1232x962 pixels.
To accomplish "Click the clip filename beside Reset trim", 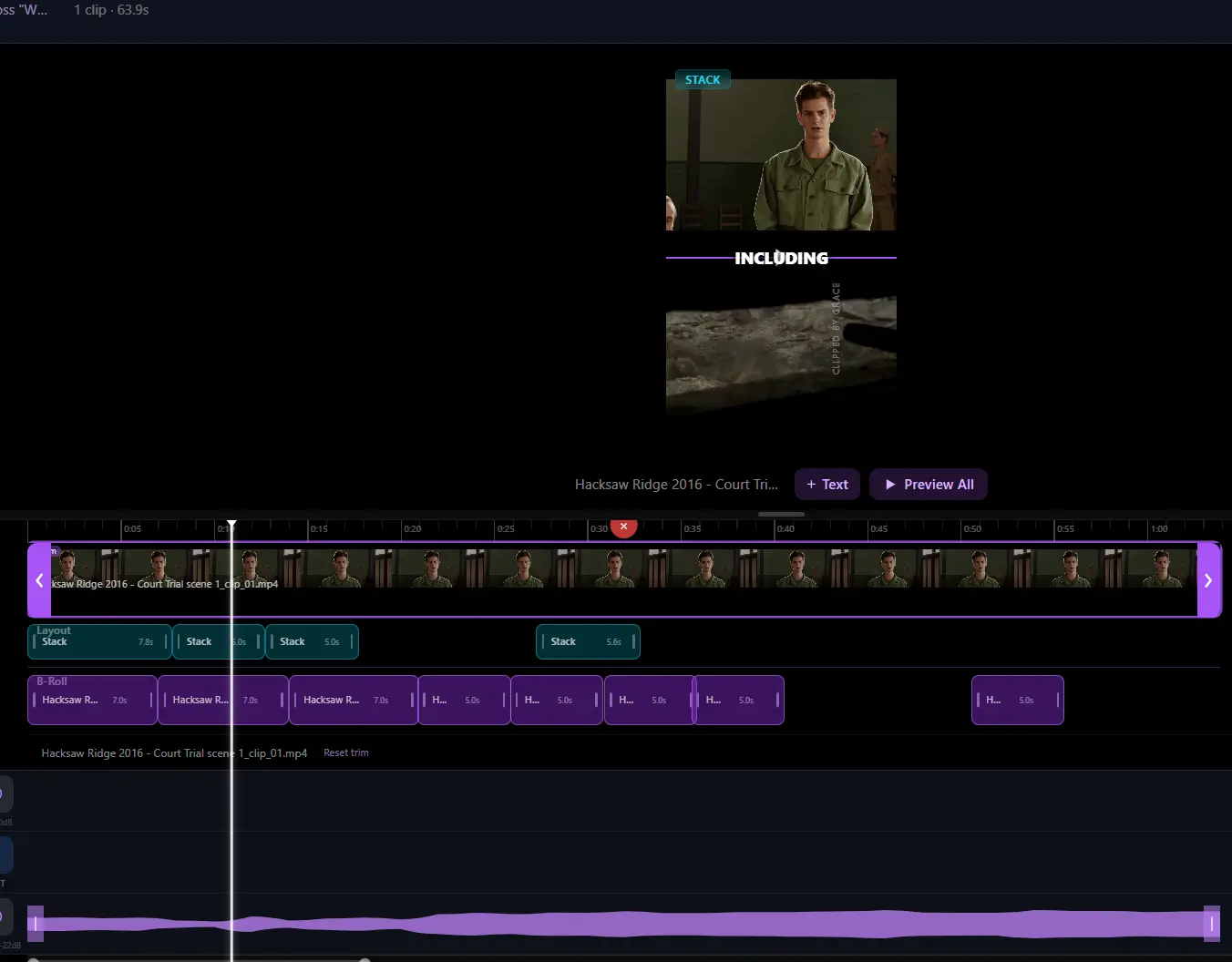I will click(x=174, y=753).
